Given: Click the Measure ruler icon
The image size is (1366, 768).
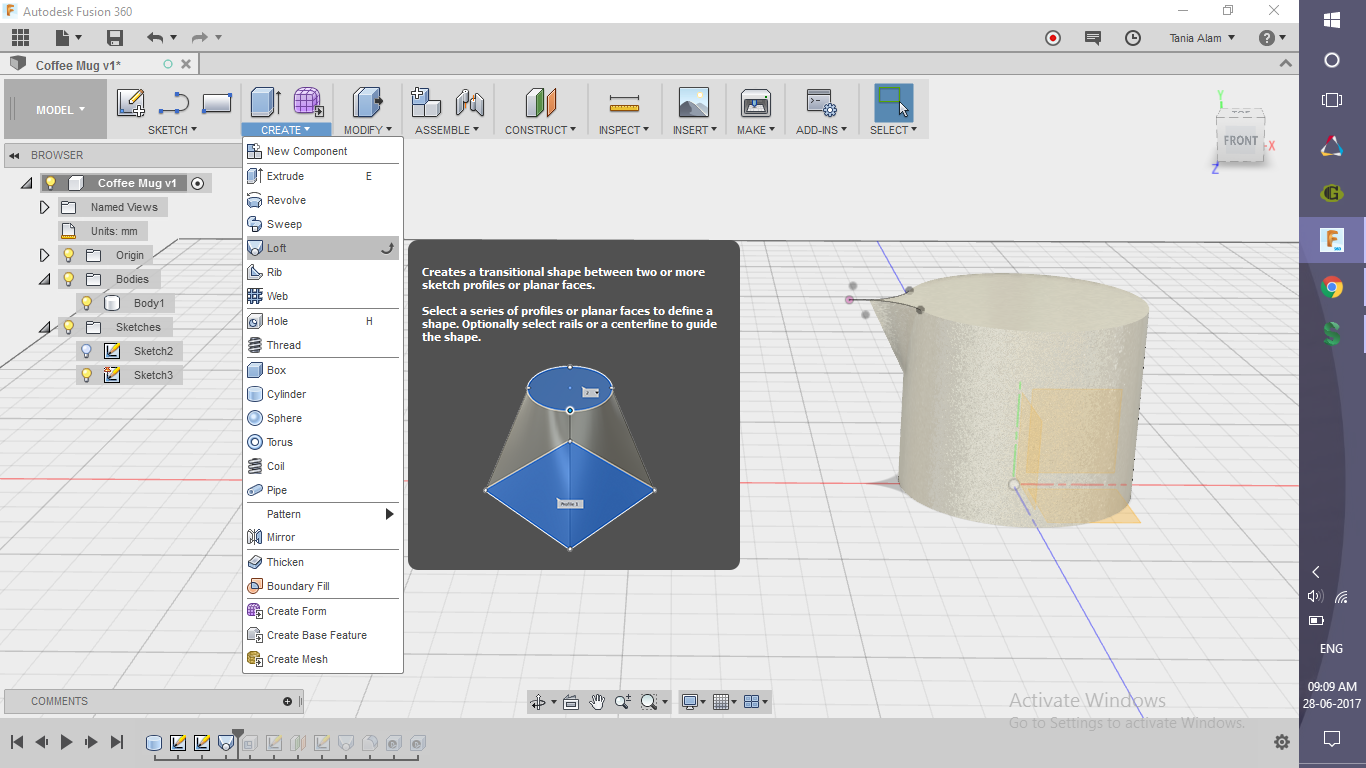Looking at the screenshot, I should pyautogui.click(x=624, y=102).
